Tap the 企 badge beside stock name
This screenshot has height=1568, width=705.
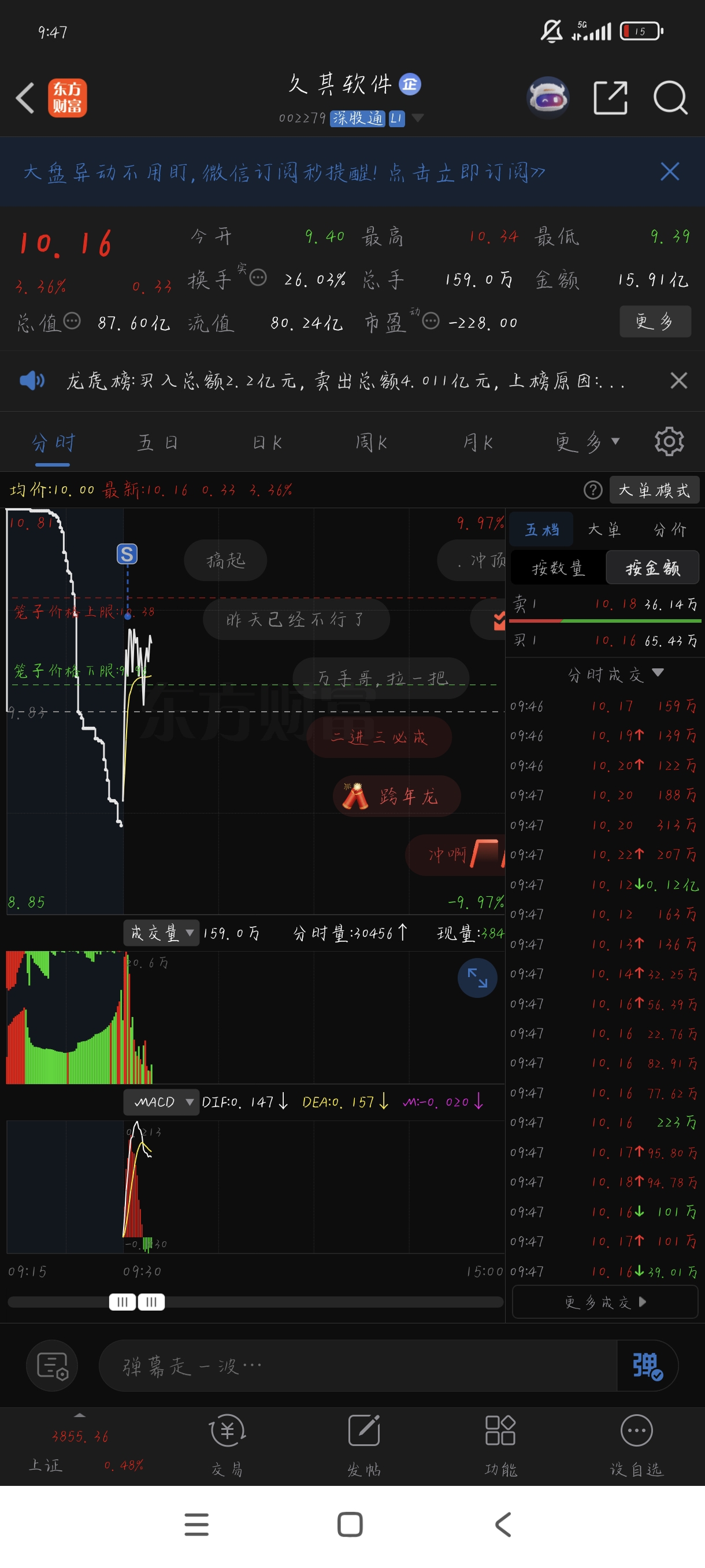410,84
